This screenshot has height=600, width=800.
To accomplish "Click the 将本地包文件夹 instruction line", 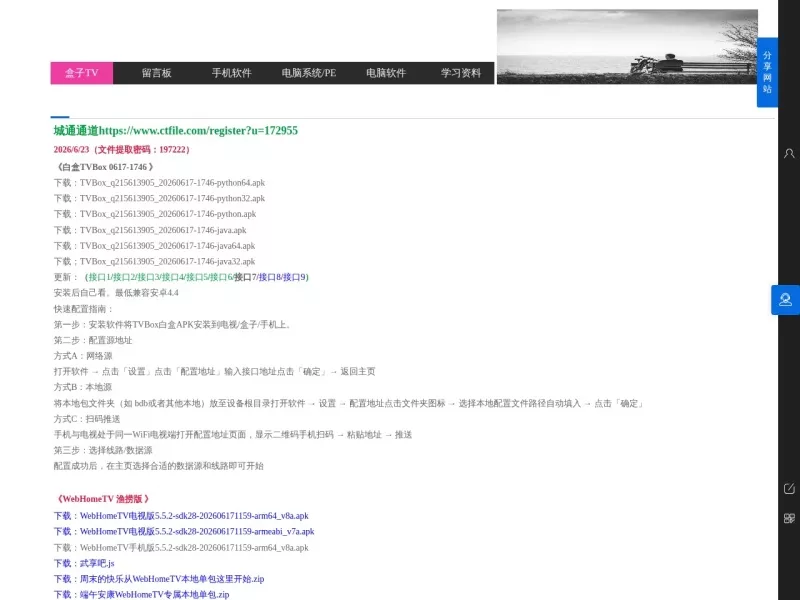I will (349, 404).
